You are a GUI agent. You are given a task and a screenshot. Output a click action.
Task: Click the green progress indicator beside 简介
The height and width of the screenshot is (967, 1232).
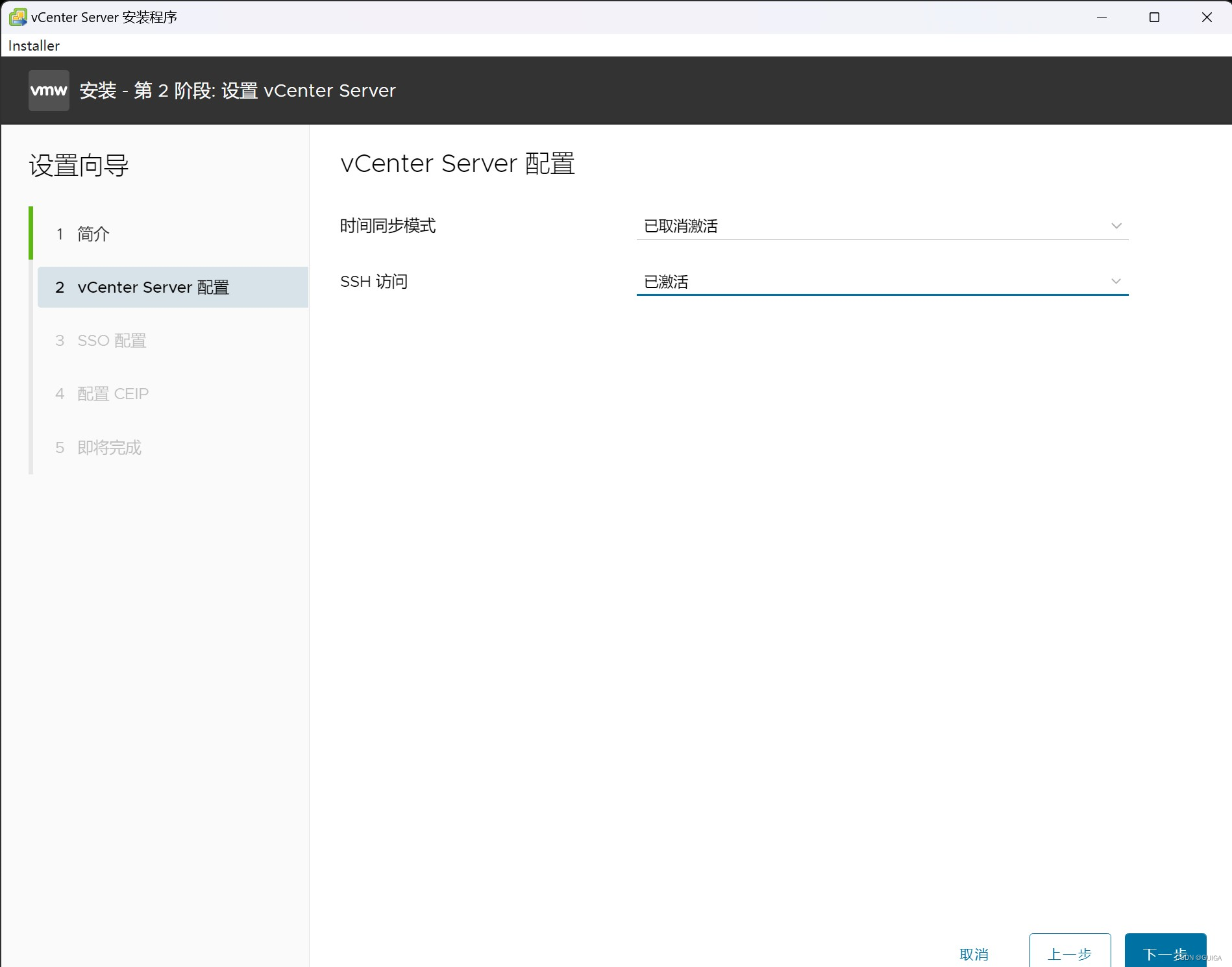[x=31, y=234]
